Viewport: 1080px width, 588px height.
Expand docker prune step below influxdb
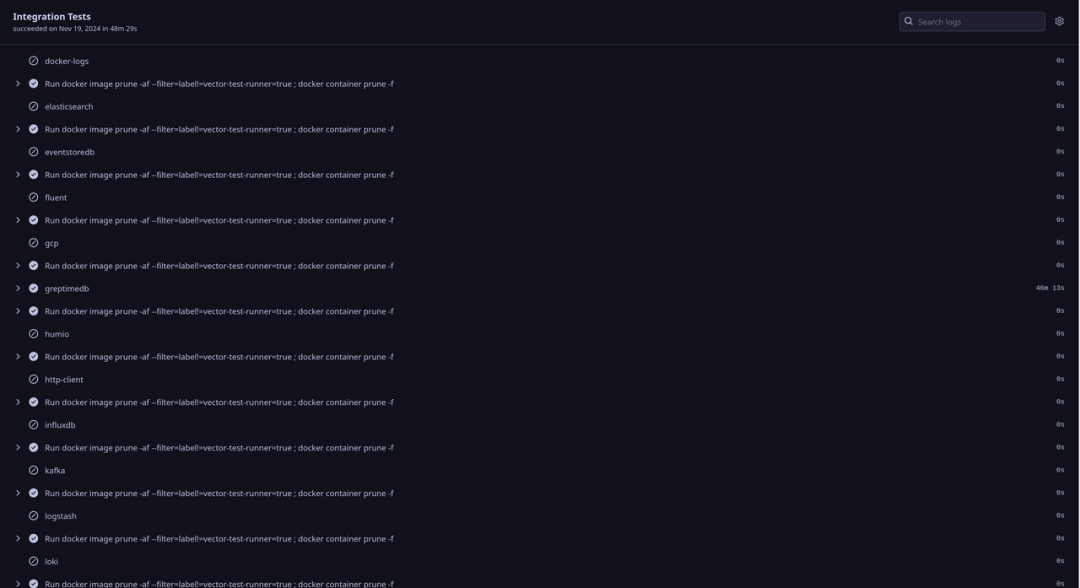tap(18, 448)
